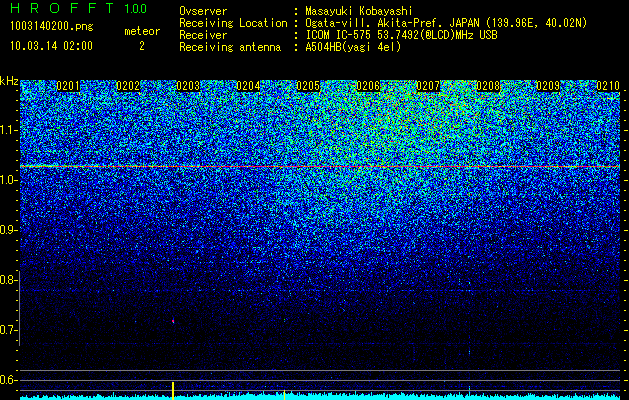This screenshot has width=629, height=400.
Task: Click time marker 0201
Action: point(68,86)
